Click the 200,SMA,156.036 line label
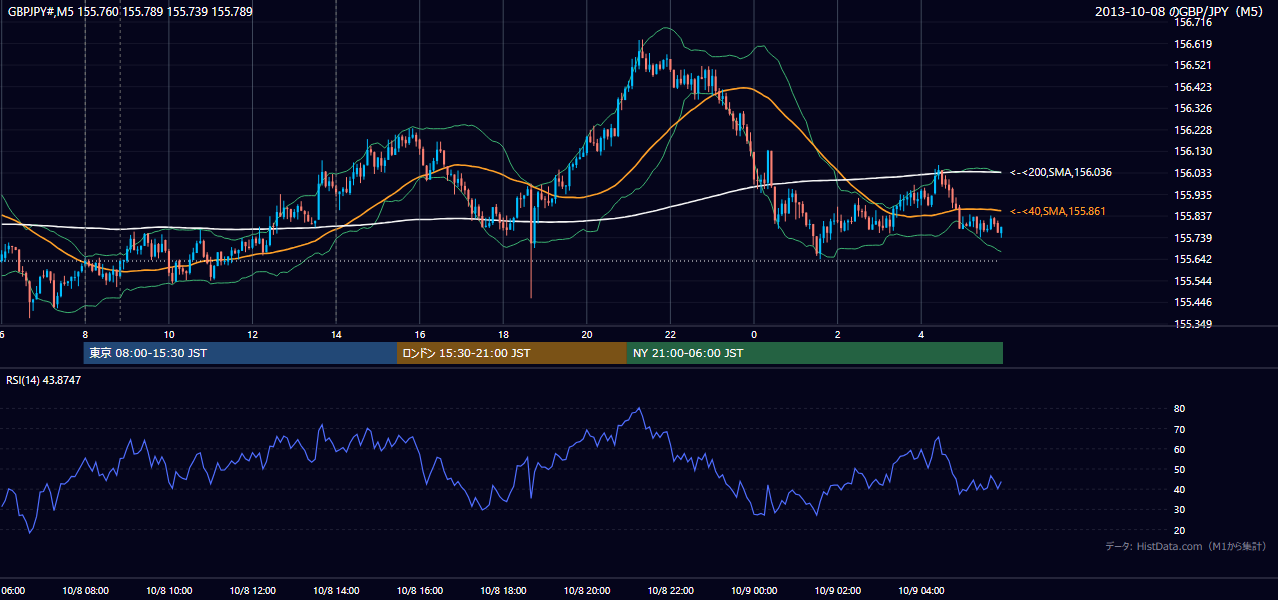This screenshot has height=600, width=1278. coord(1060,173)
